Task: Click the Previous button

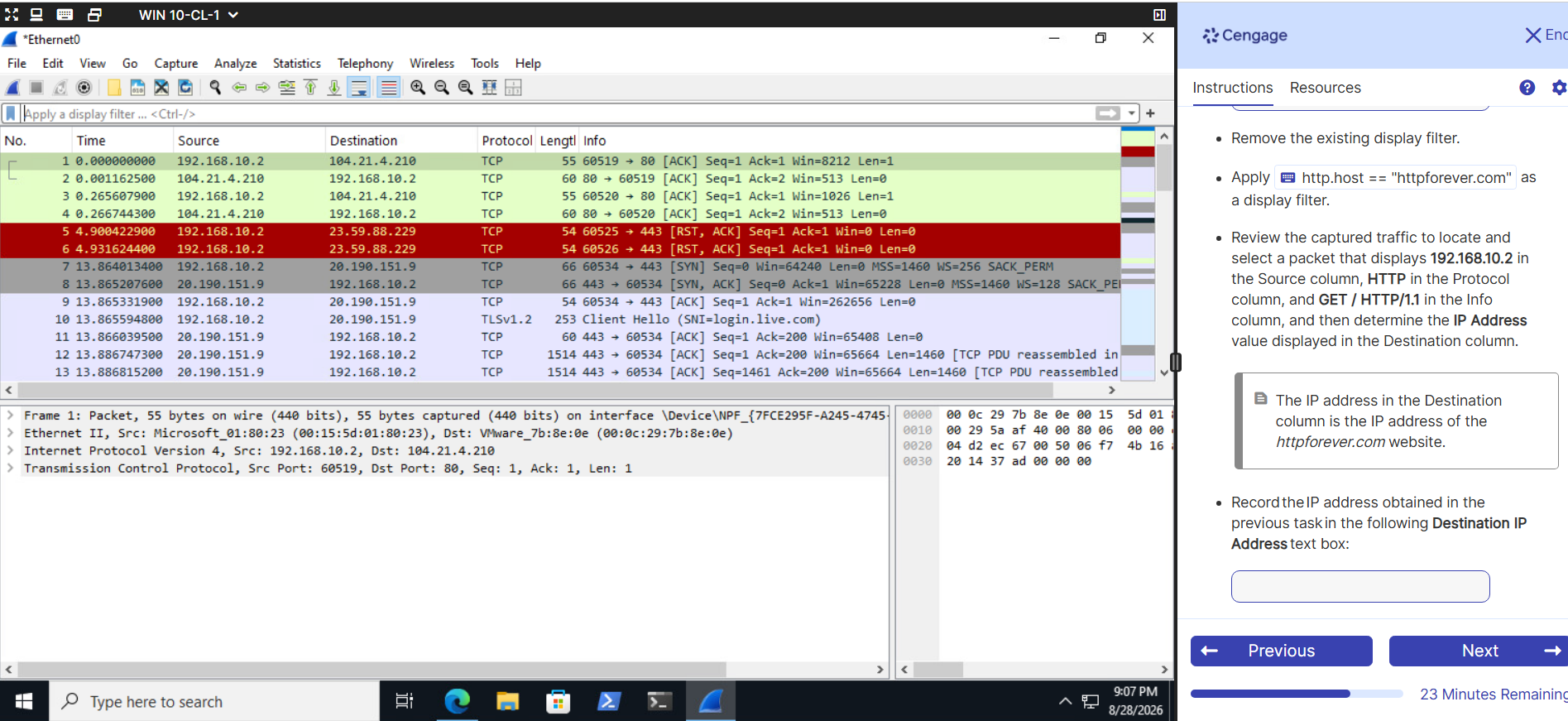Action: (1282, 651)
